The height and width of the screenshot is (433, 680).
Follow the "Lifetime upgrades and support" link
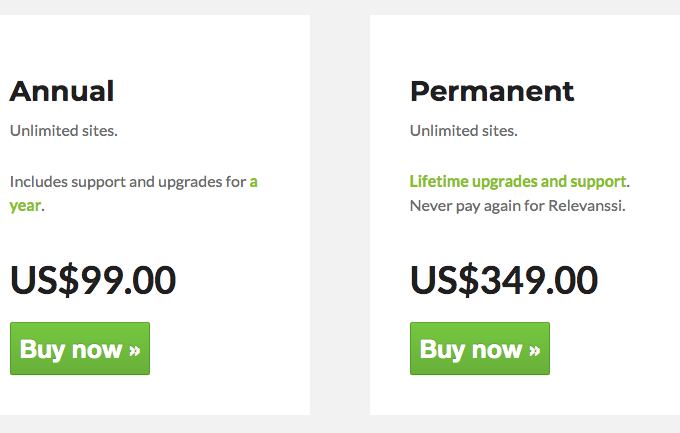tap(518, 182)
